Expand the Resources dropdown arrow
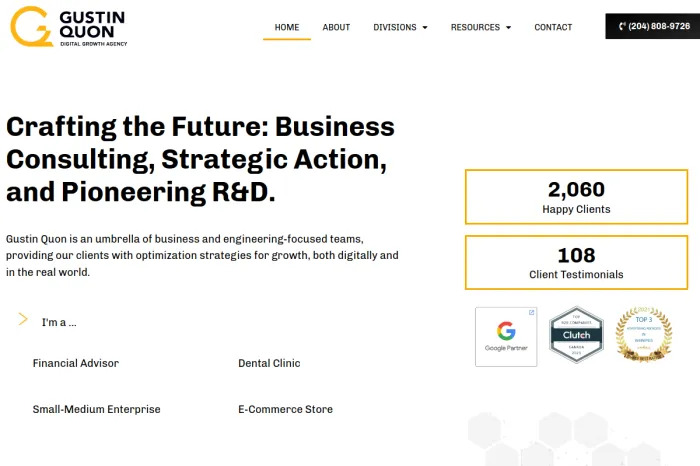 (x=508, y=28)
